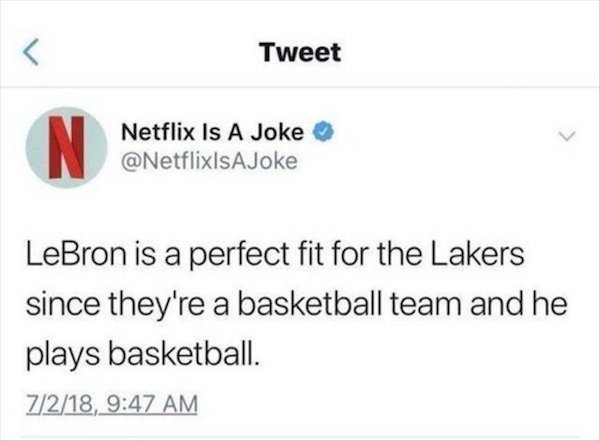Click the red N logo in avatar
The image size is (600, 441).
pos(68,146)
